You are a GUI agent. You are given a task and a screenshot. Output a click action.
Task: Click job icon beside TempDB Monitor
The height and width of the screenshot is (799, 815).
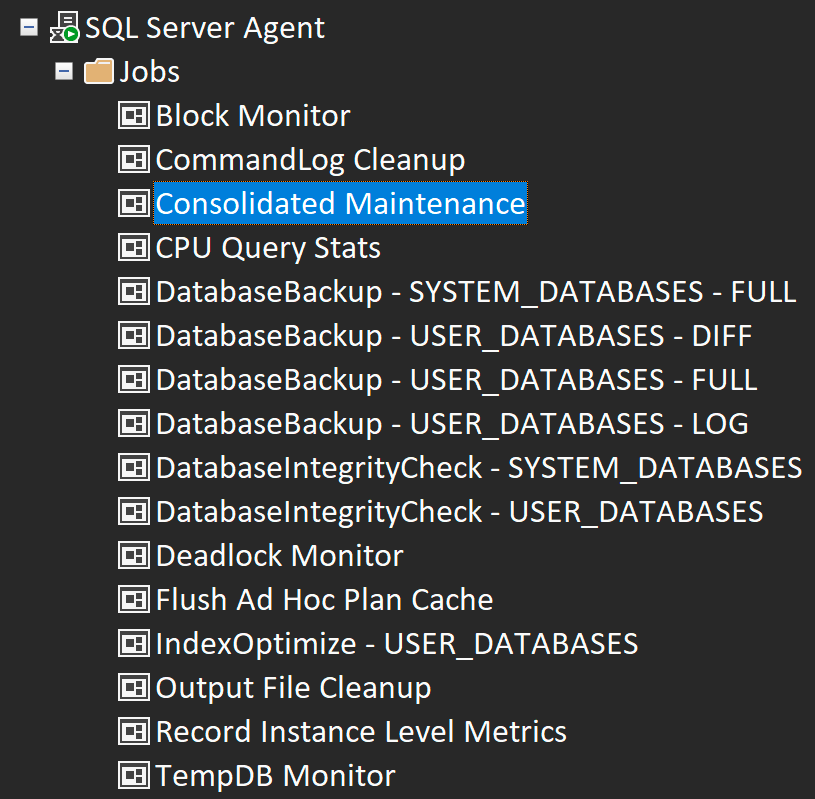click(134, 776)
